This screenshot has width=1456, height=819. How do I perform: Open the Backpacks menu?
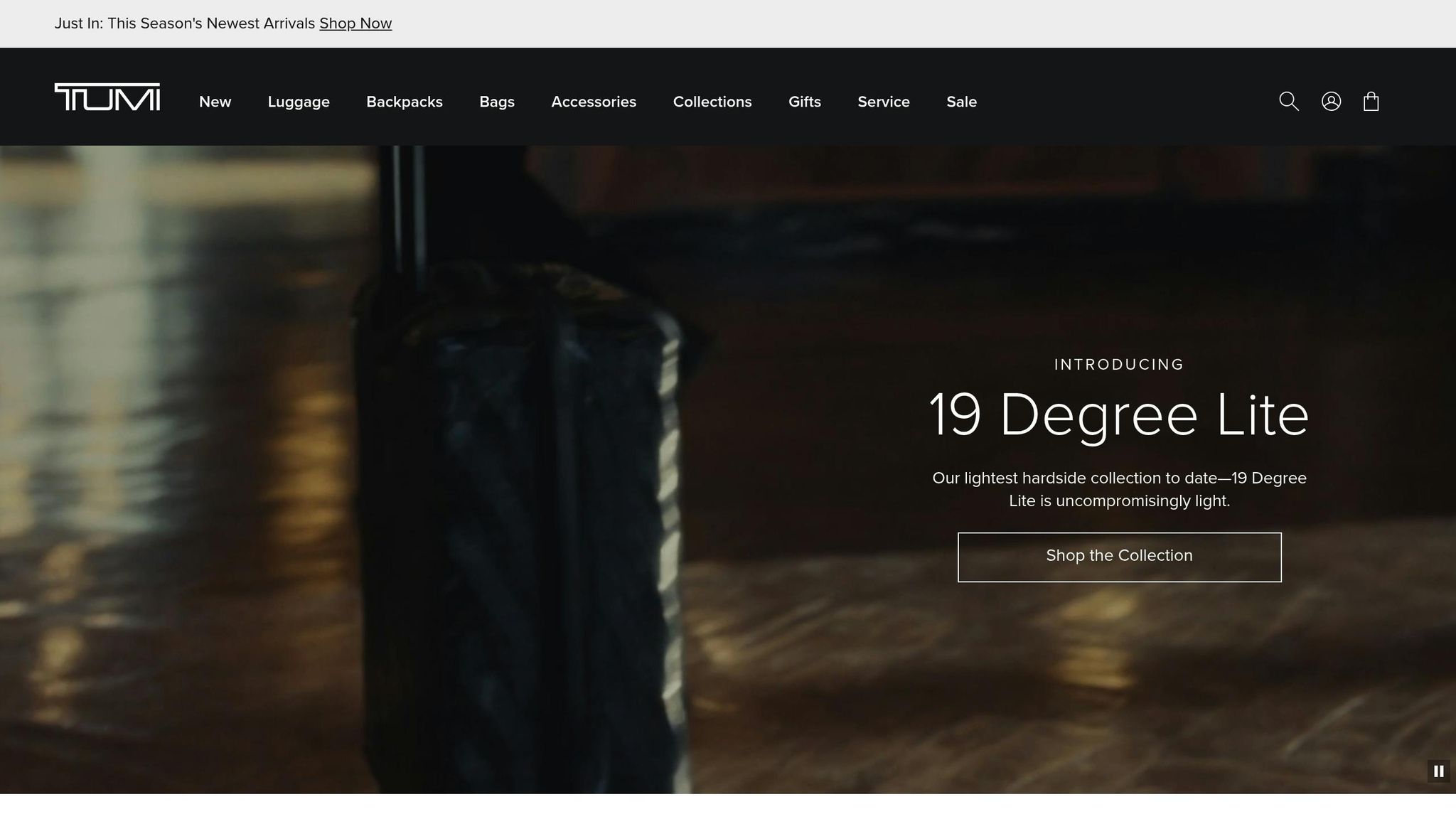tap(405, 102)
